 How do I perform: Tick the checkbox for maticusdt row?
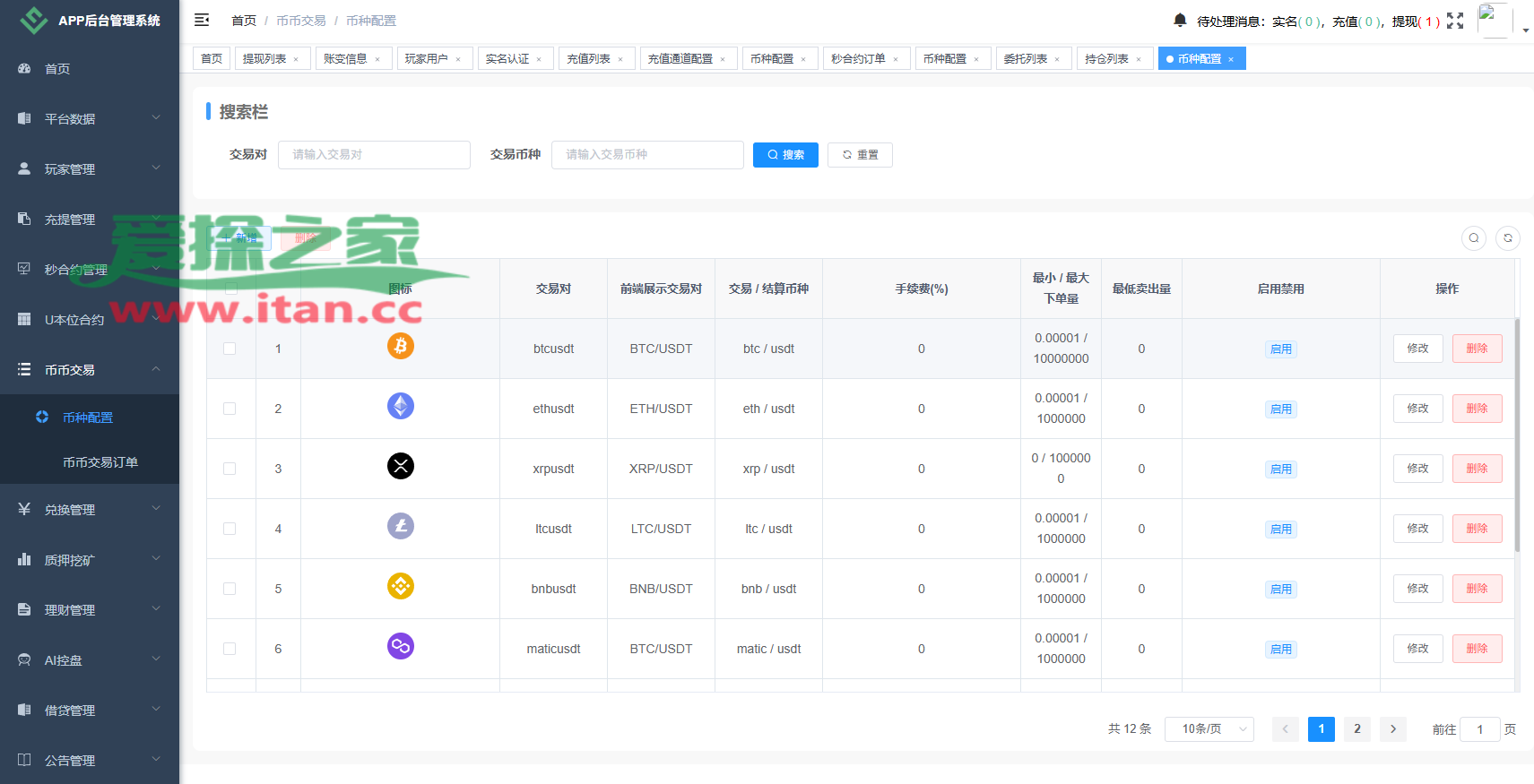pyautogui.click(x=230, y=649)
